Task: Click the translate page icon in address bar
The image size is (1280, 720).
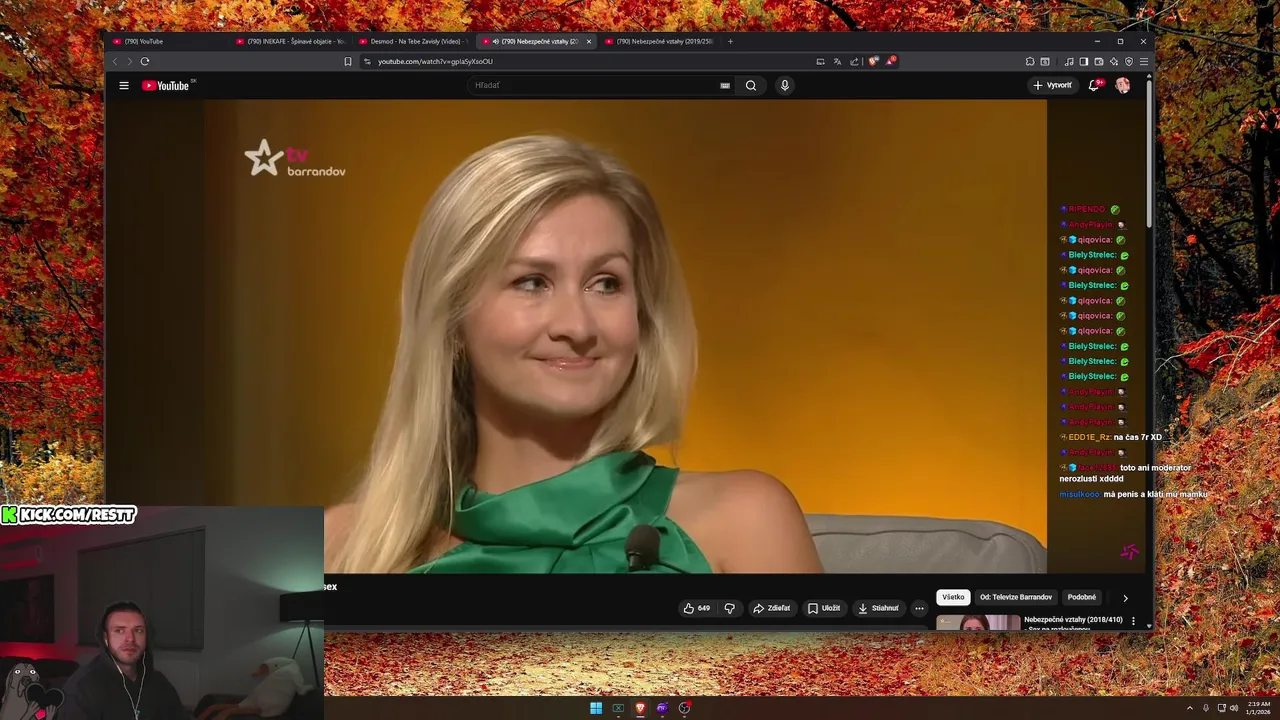Action: click(837, 61)
